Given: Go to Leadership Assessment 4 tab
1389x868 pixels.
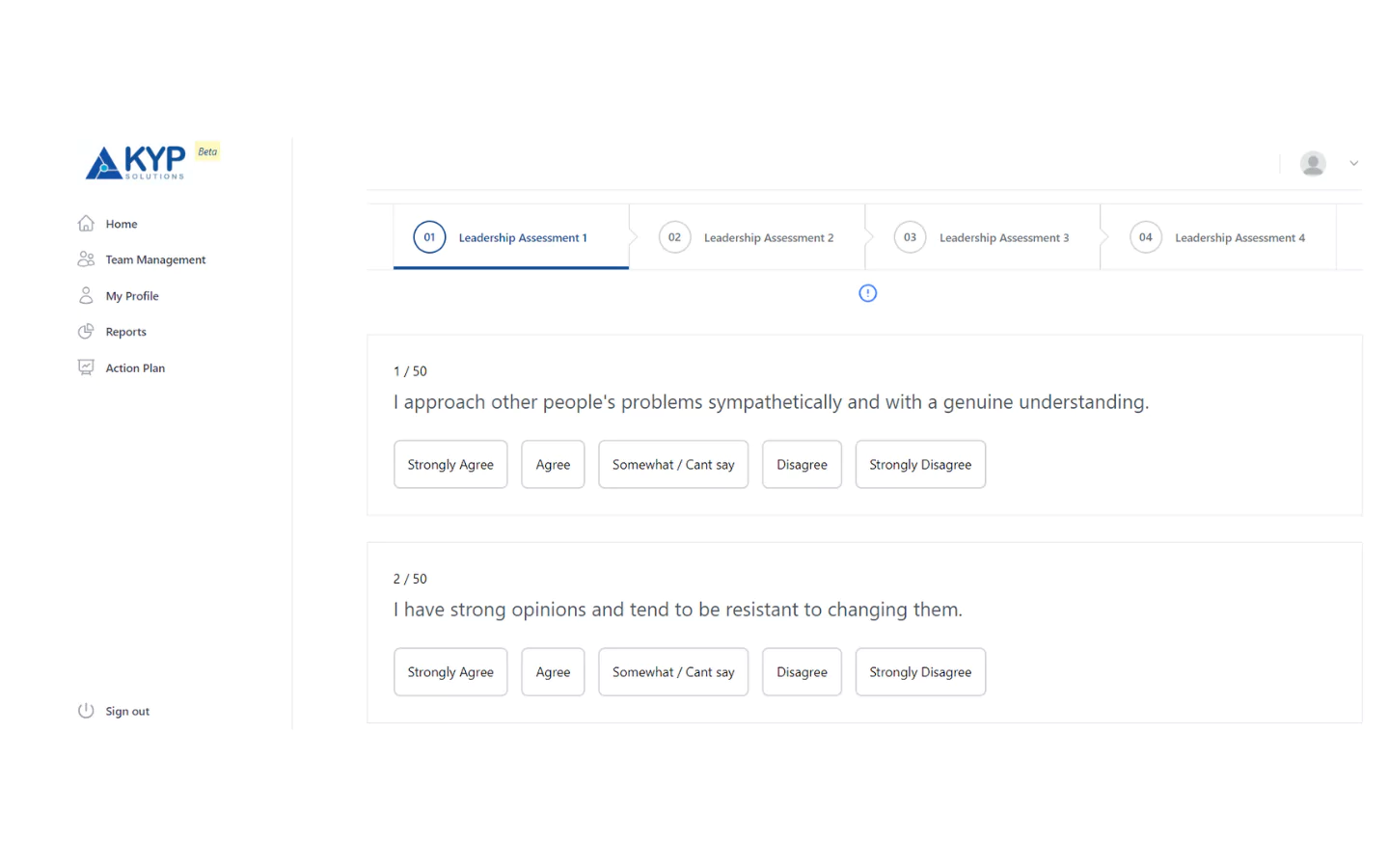Looking at the screenshot, I should tap(1217, 237).
